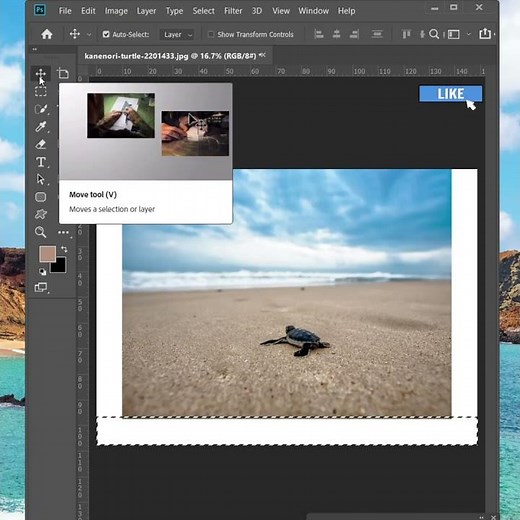The image size is (520, 520).
Task: Change the screen mode icon
Action: (x=41, y=287)
